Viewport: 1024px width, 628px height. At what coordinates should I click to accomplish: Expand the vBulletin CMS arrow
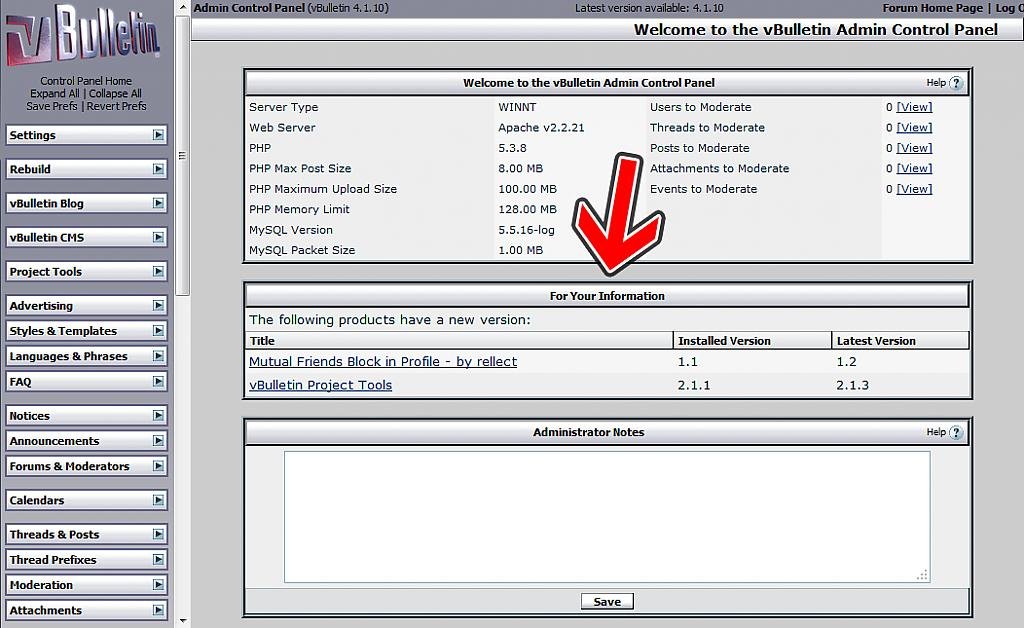coord(158,237)
